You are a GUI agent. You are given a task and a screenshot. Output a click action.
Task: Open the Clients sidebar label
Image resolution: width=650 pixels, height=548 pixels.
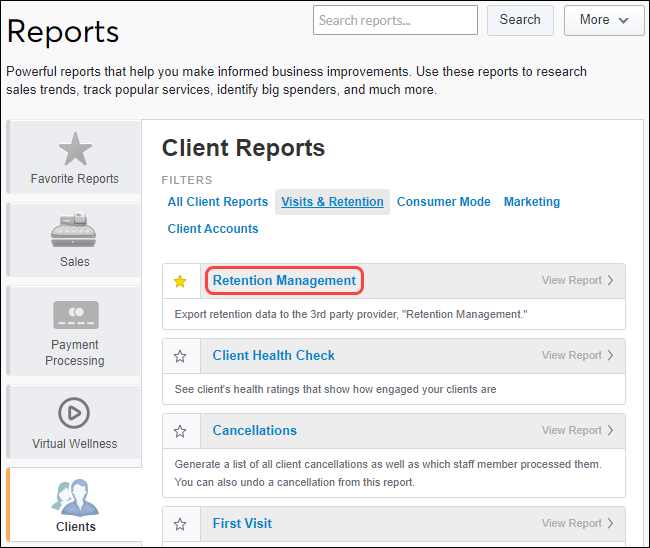76,527
